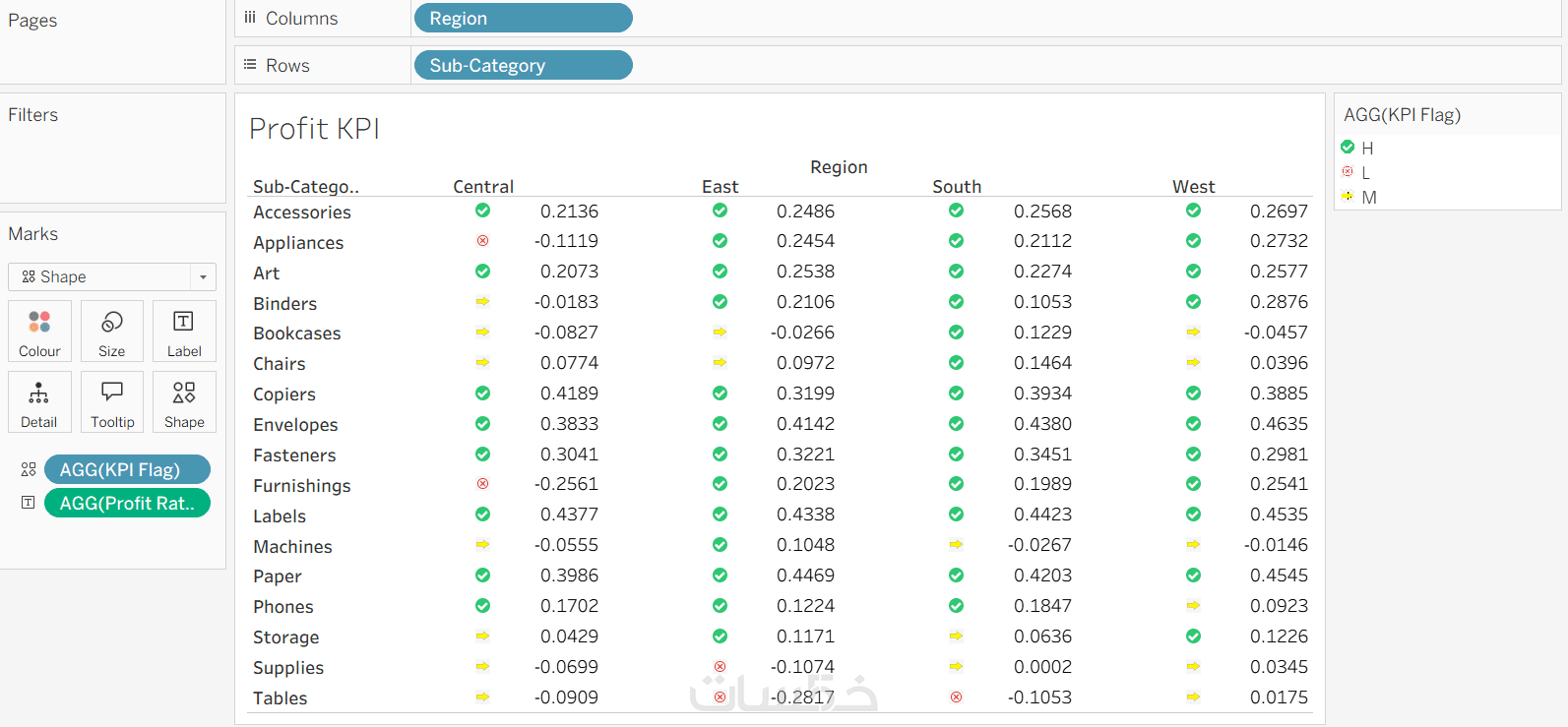Select the M item in KPI legend
Viewport: 1568px width, 727px height.
(x=1368, y=198)
